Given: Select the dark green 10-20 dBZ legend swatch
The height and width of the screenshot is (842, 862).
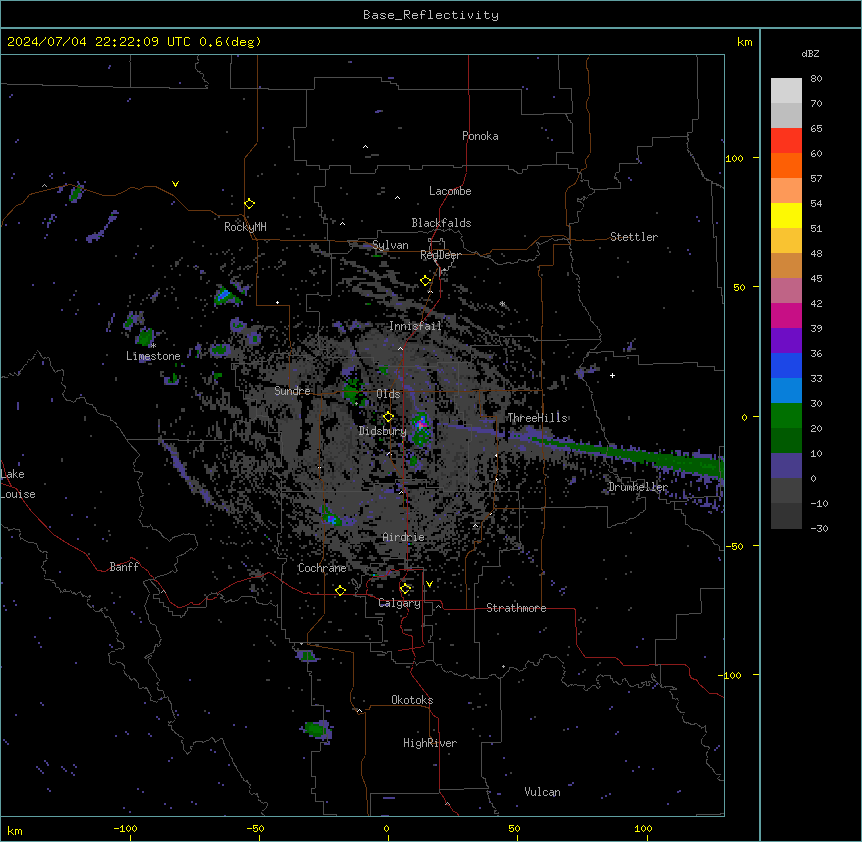Looking at the screenshot, I should [786, 441].
